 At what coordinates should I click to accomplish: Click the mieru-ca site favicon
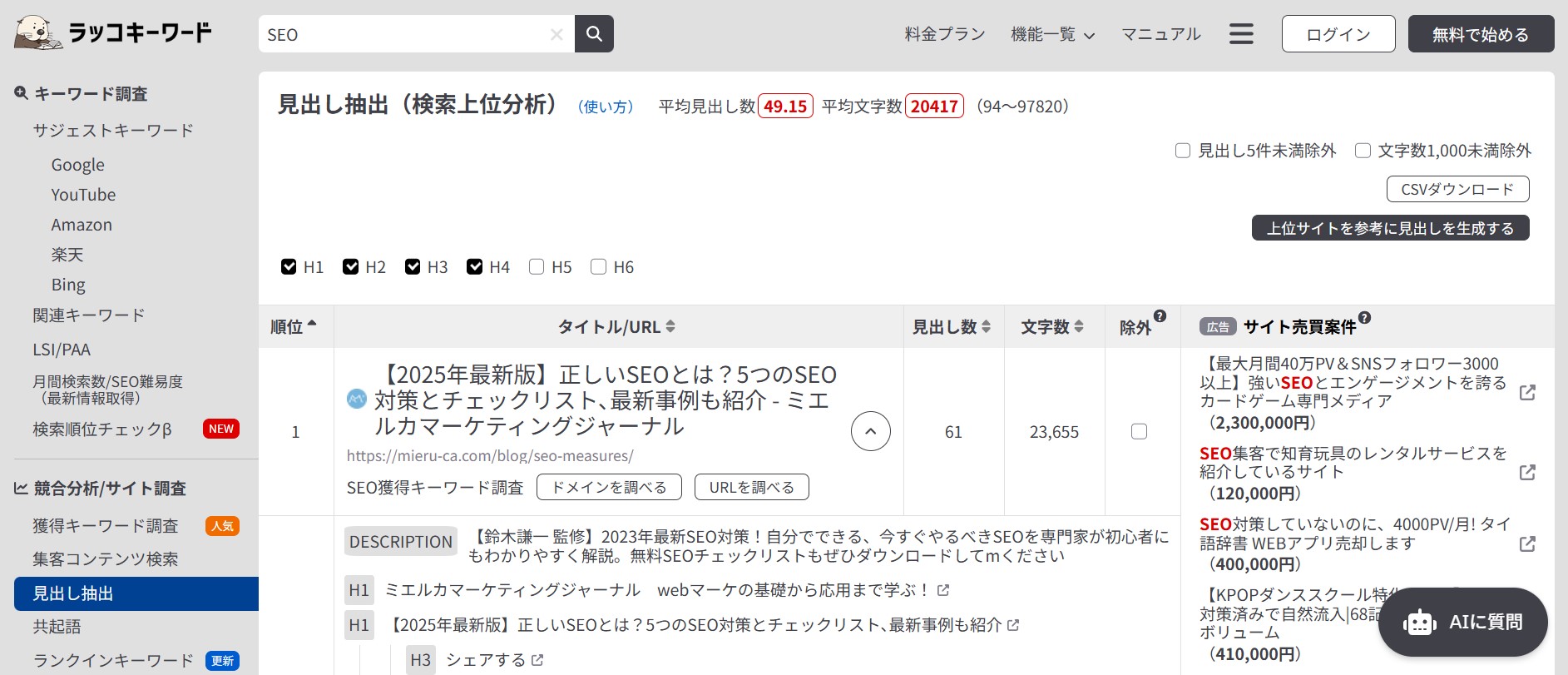(356, 399)
